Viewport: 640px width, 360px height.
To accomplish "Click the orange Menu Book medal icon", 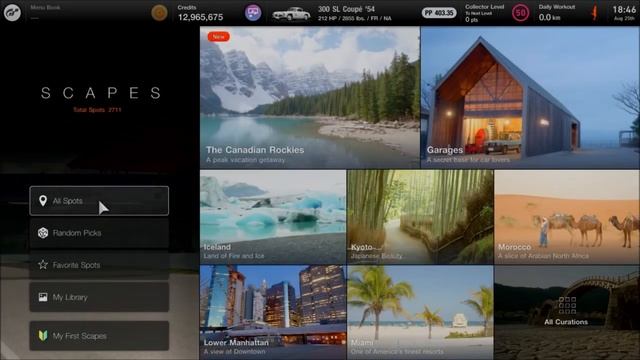I will (159, 13).
